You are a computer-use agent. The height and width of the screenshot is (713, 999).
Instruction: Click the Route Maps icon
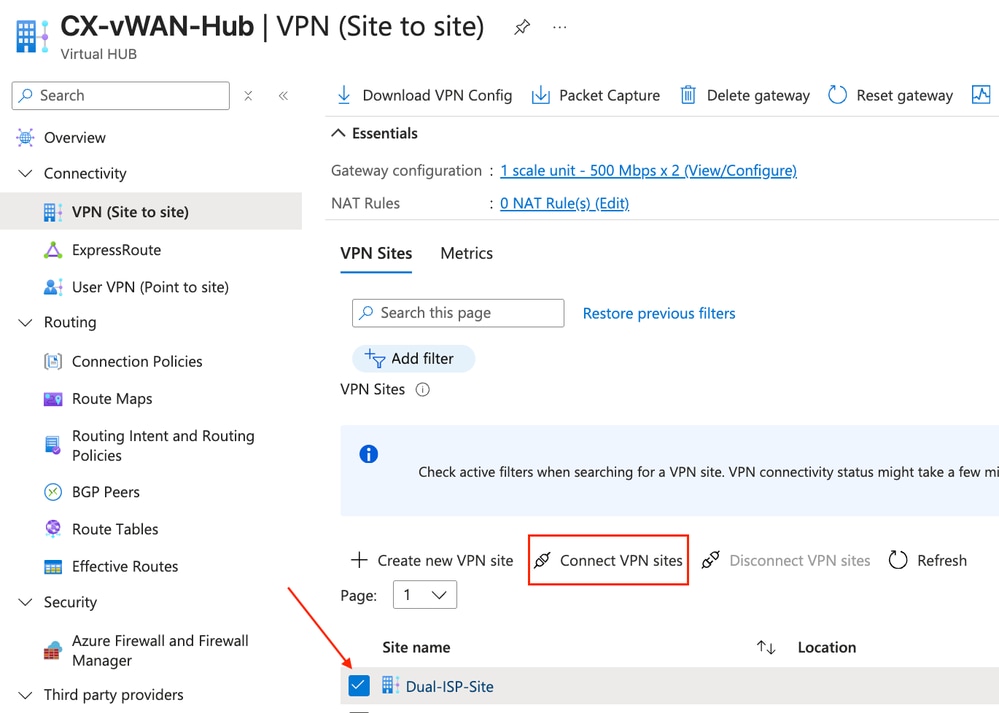pyautogui.click(x=53, y=399)
